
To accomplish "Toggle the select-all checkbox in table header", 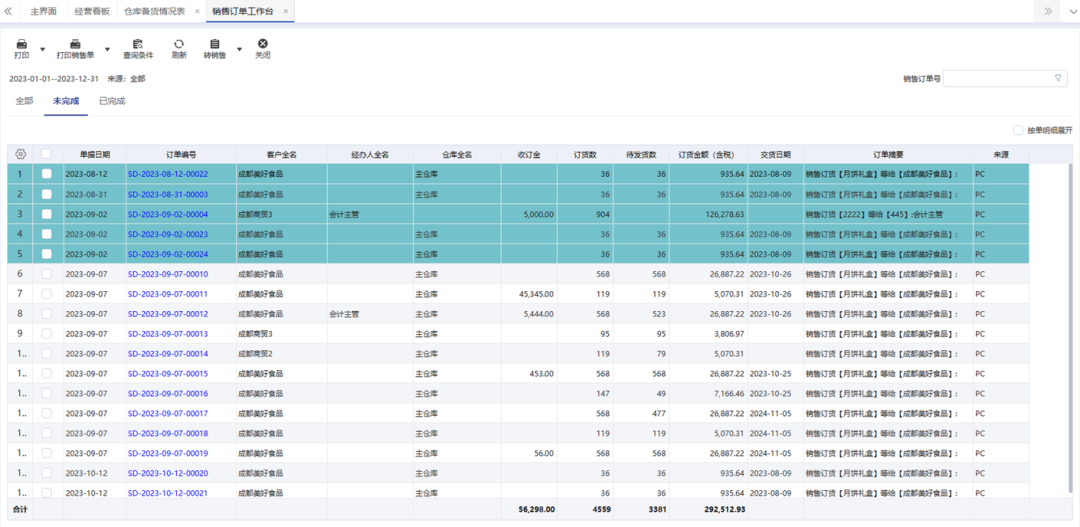I will [x=46, y=154].
